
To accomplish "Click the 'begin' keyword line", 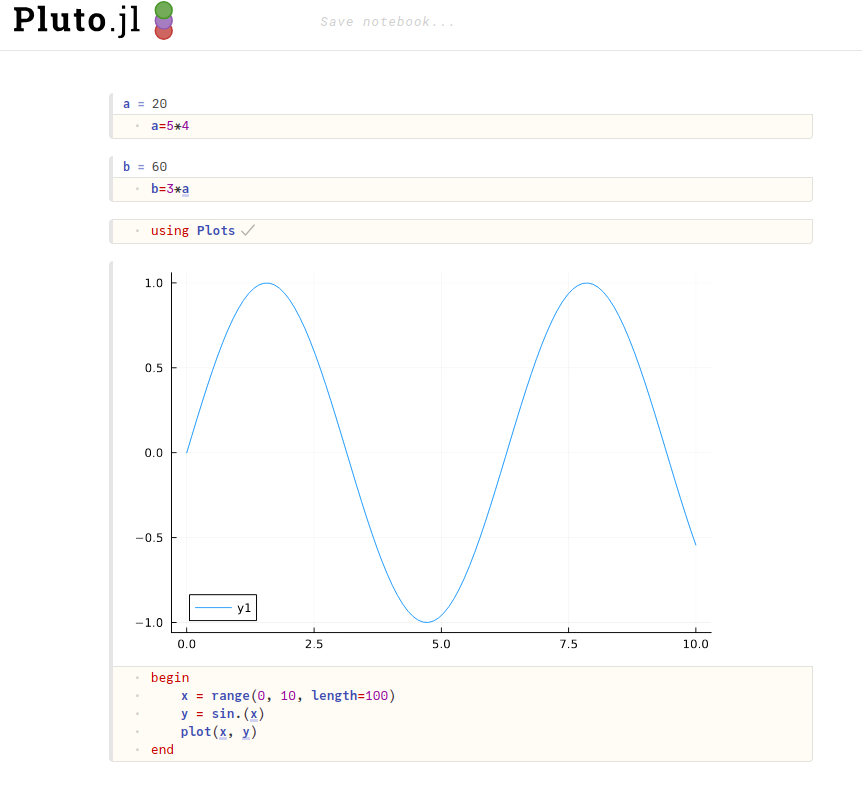I will click(x=170, y=678).
